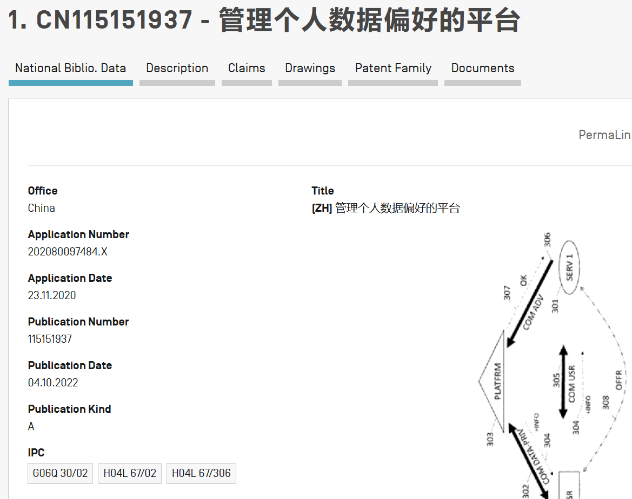Select the publication number 115151937
The width and height of the screenshot is (632, 499).
(50, 339)
